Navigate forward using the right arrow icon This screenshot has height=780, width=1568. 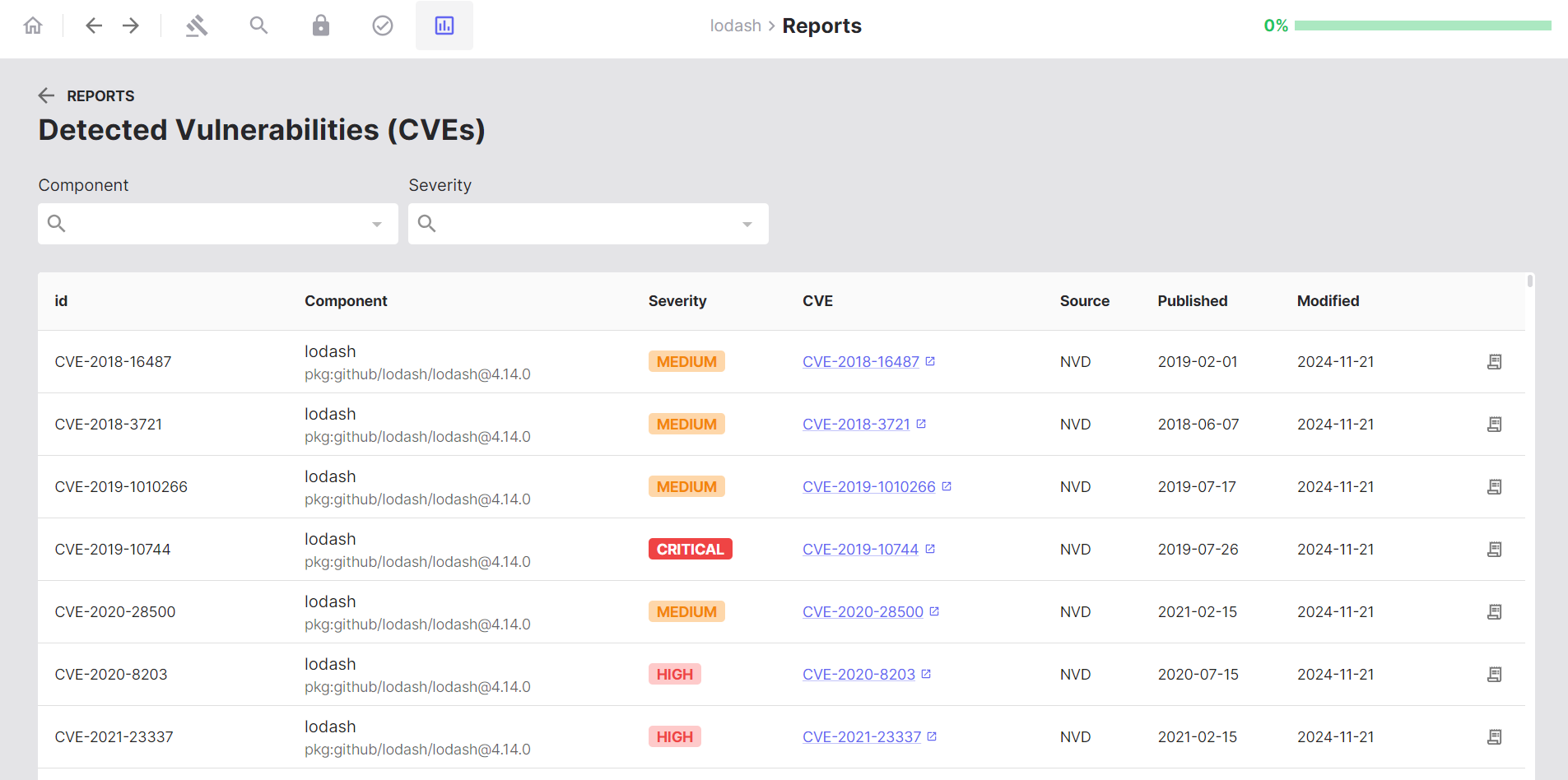click(131, 26)
